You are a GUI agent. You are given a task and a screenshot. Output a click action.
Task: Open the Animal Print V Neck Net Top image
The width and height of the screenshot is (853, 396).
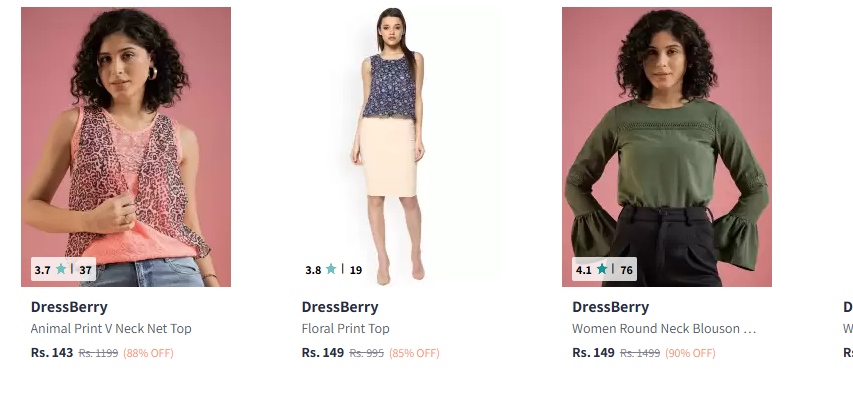click(126, 147)
